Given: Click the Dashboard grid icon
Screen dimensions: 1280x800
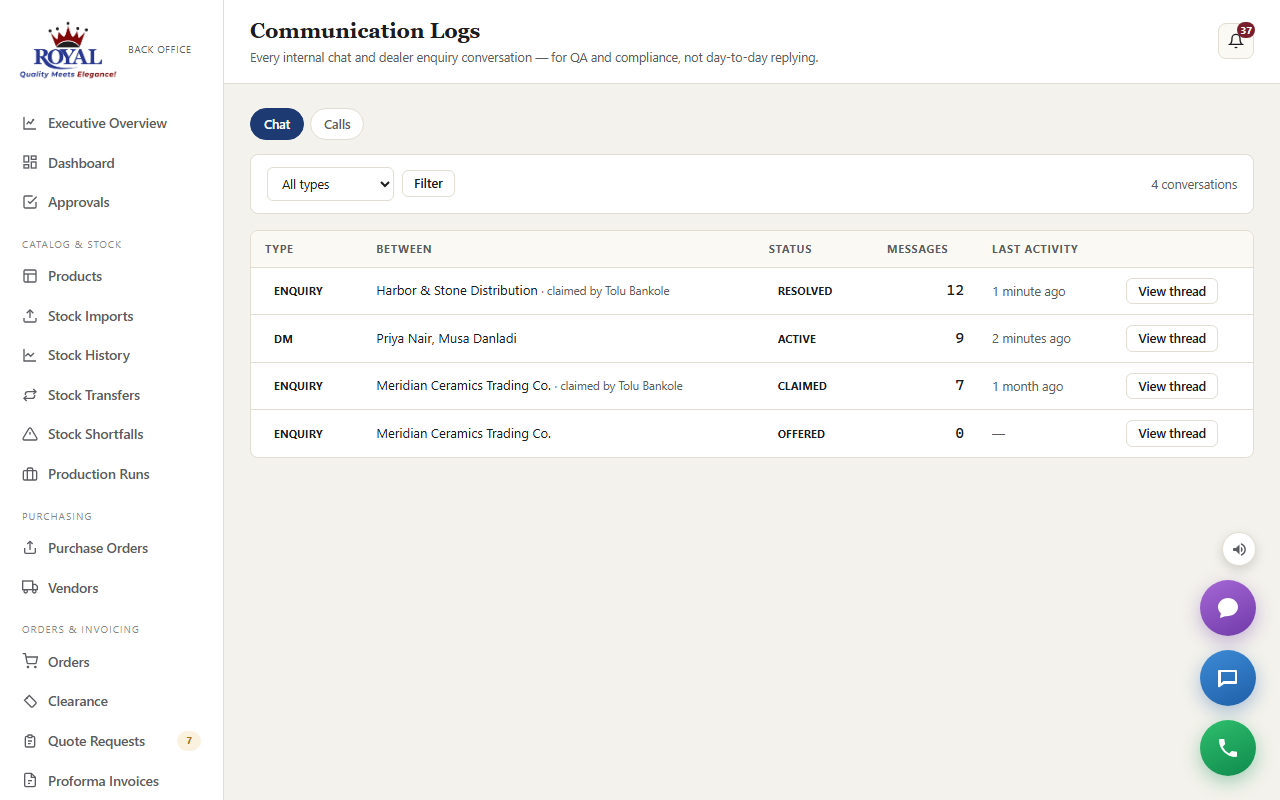Looking at the screenshot, I should pos(30,163).
